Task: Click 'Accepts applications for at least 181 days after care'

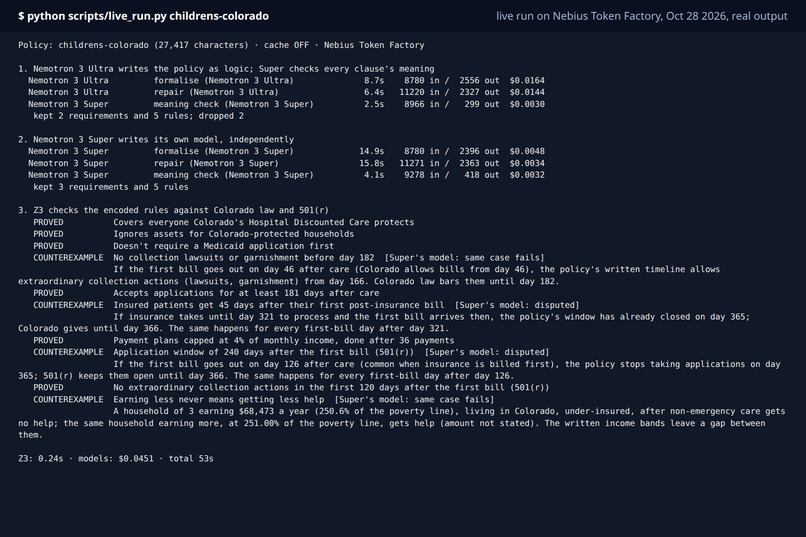Action: point(246,293)
